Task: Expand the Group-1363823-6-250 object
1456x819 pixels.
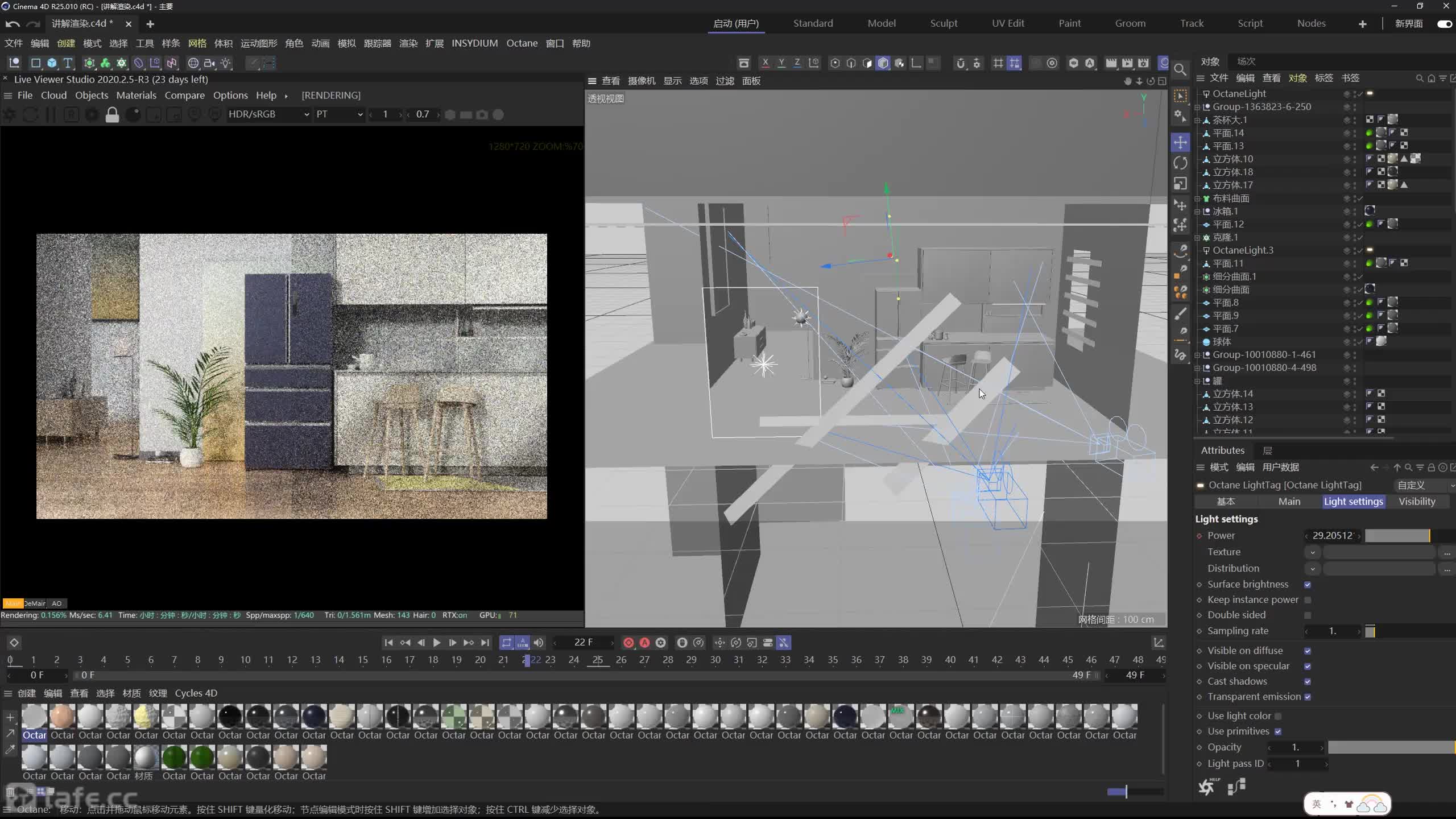Action: (1197, 107)
